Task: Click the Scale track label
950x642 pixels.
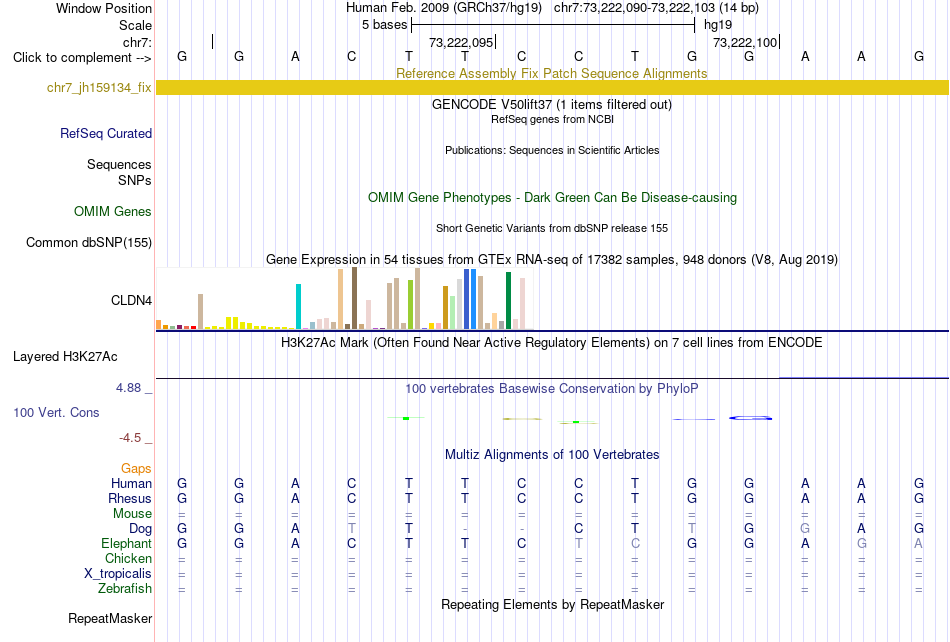Action: [x=135, y=25]
